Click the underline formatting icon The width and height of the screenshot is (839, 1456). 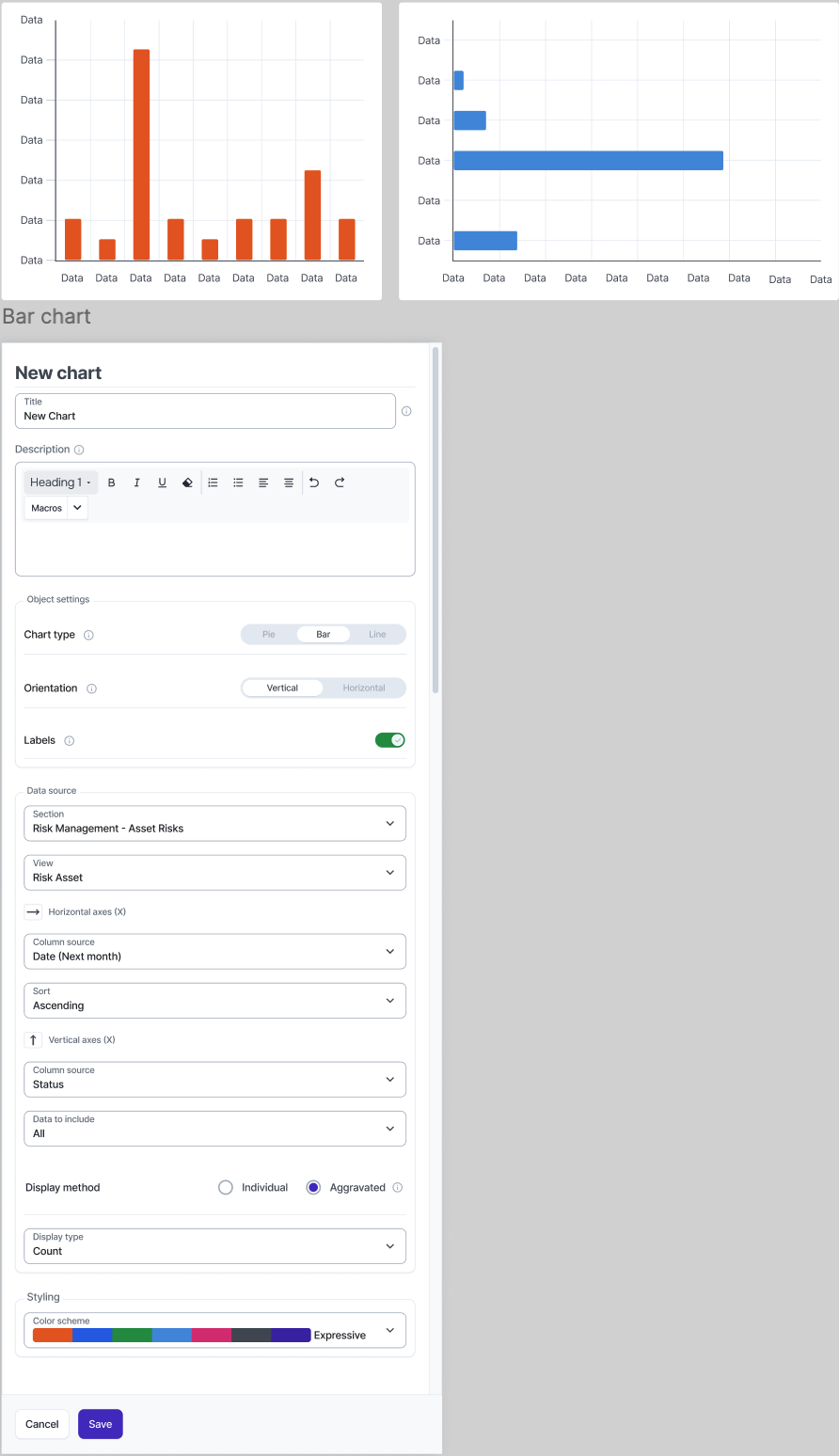tap(162, 483)
